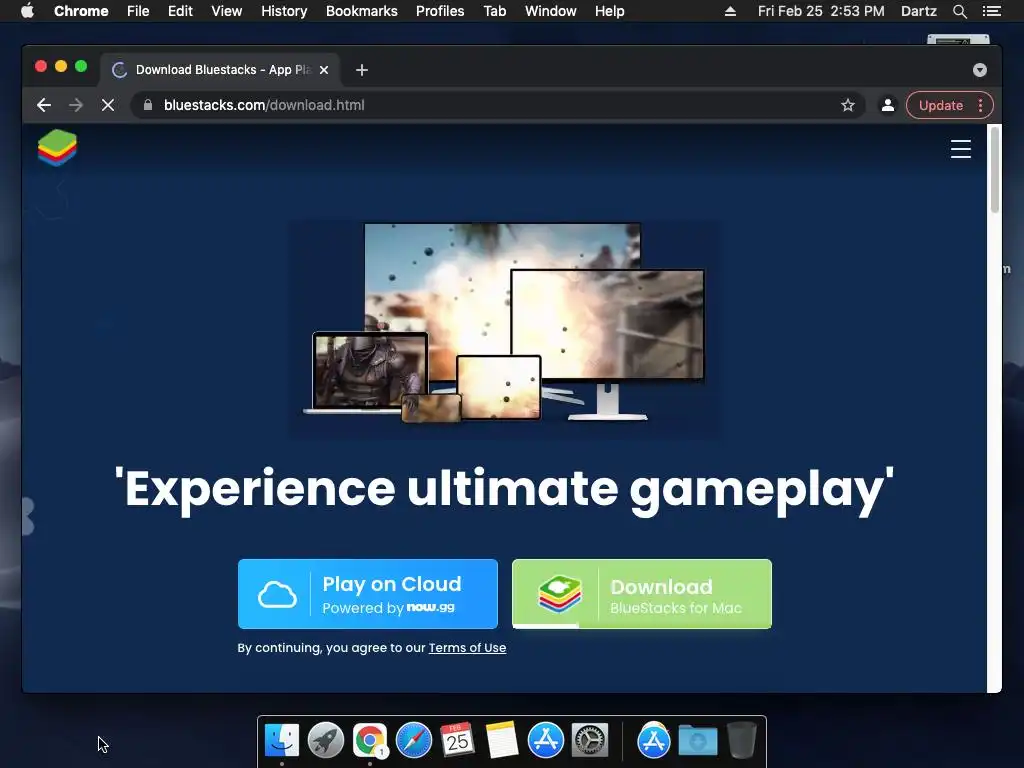Image resolution: width=1024 pixels, height=768 pixels.
Task: Click the Update button in Chrome toolbar
Action: tap(940, 105)
